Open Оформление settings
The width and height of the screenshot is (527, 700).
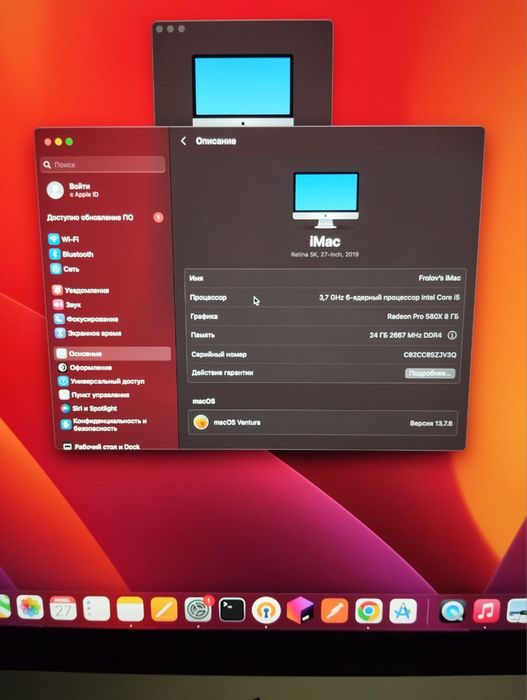click(85, 367)
